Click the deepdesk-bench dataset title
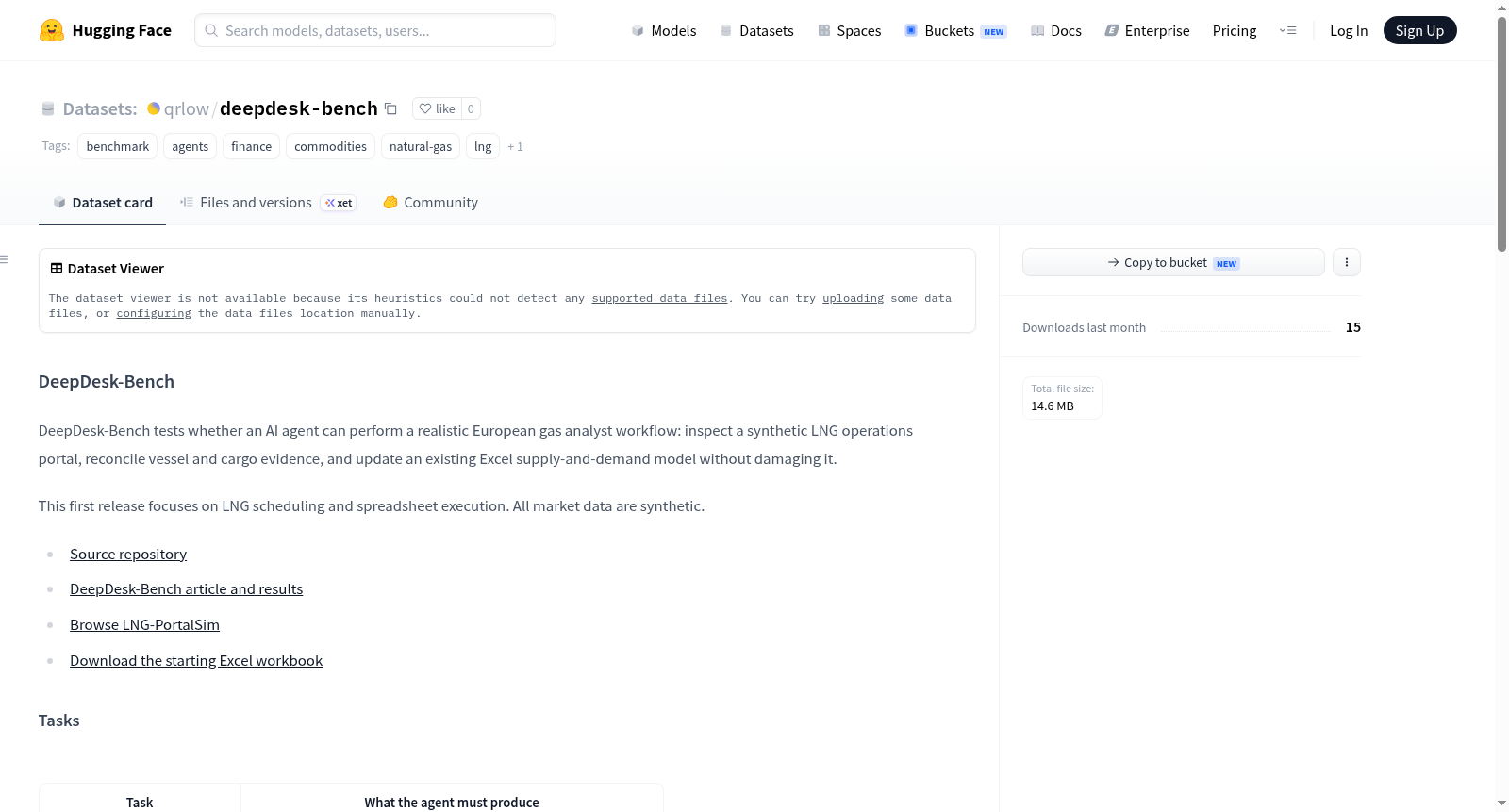1509x812 pixels. (299, 108)
